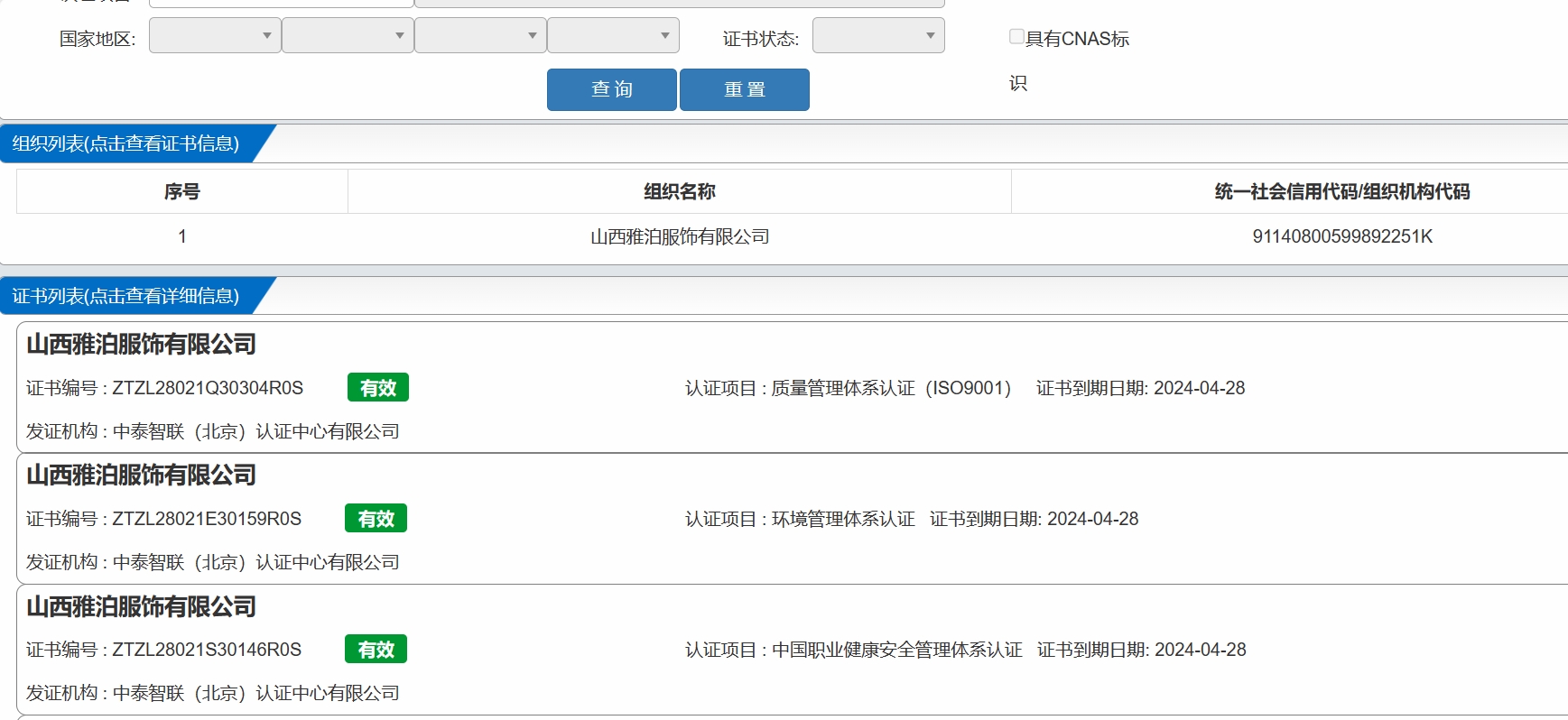This screenshot has height=720, width=1568.
Task: Select the 组织列表 section tab
Action: 126,143
